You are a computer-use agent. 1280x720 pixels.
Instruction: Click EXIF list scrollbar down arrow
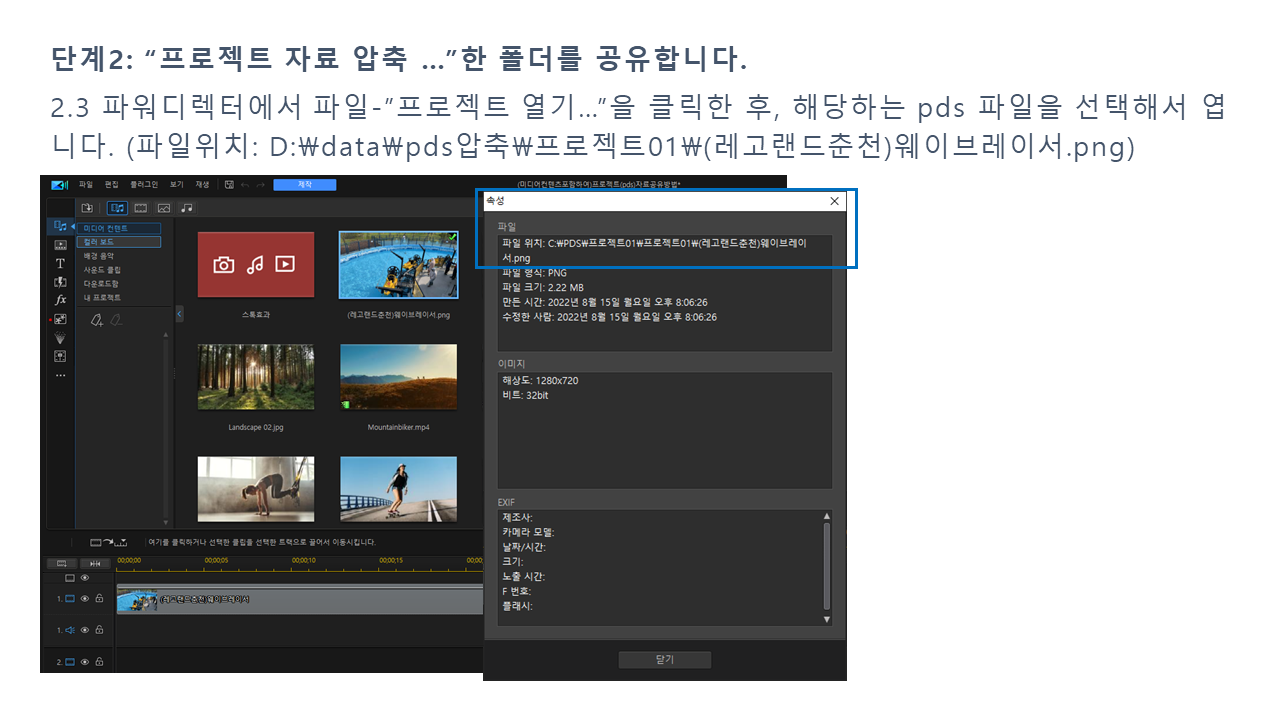(x=827, y=619)
